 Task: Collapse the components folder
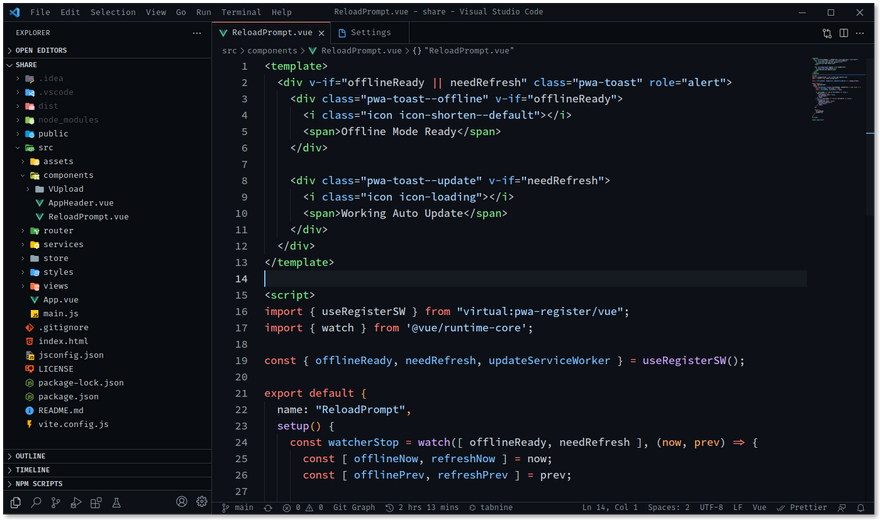coord(68,175)
